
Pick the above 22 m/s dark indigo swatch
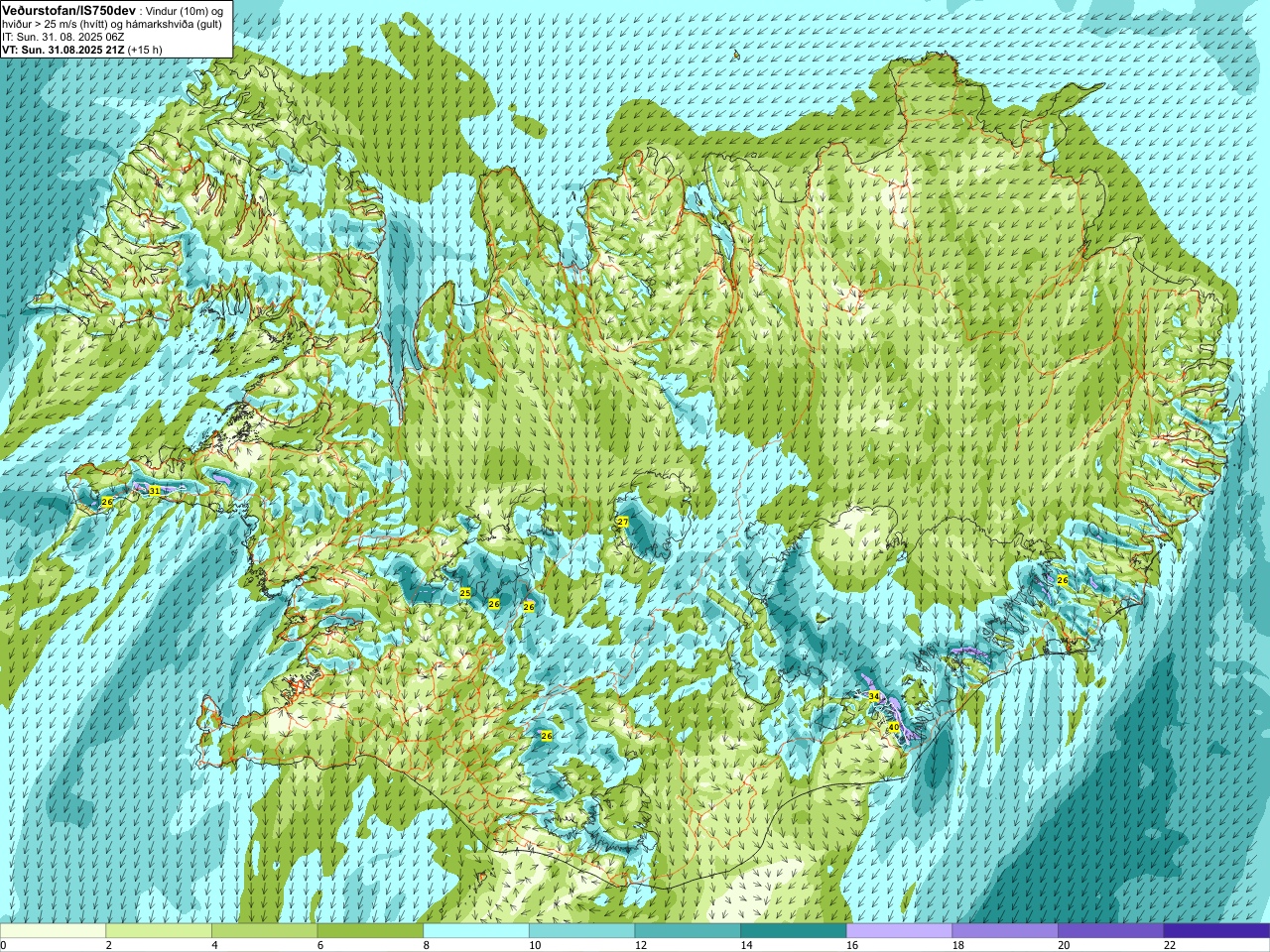click(x=1216, y=931)
